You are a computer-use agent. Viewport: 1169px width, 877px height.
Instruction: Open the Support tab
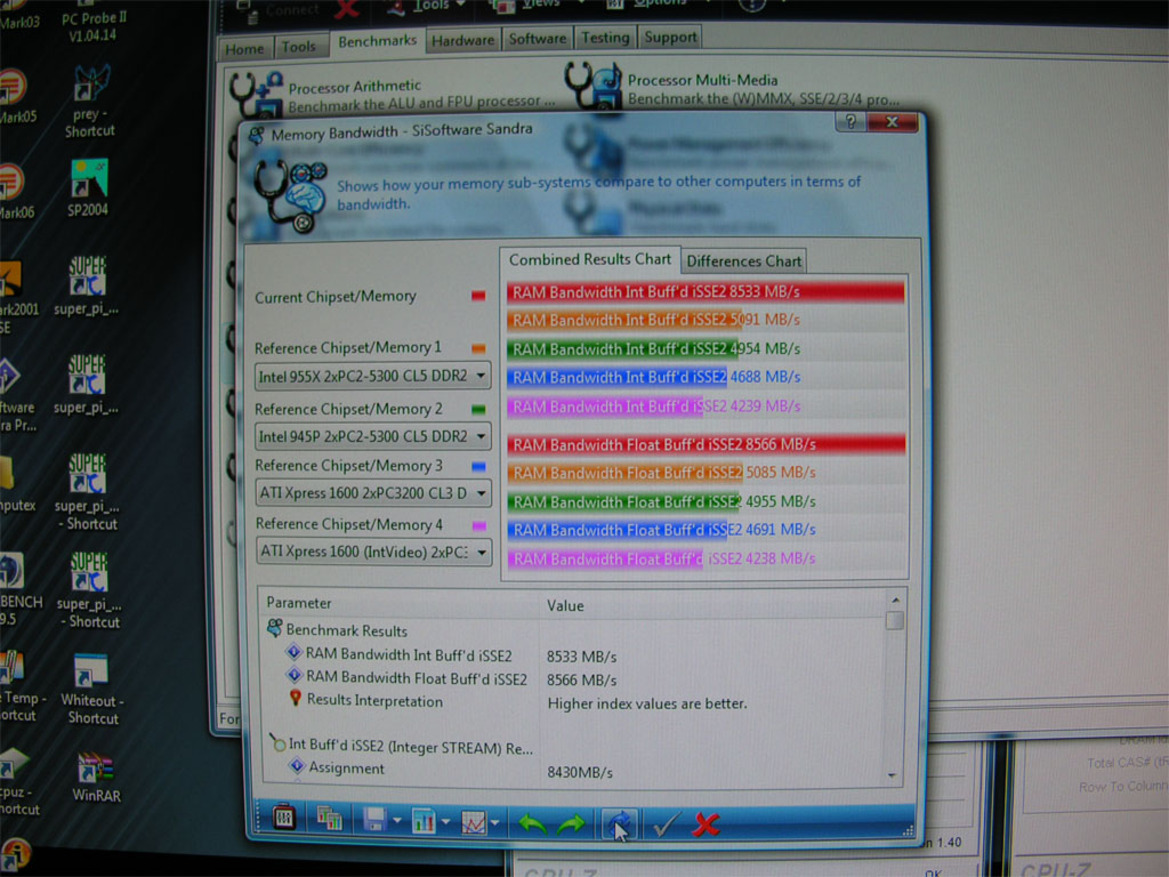pos(670,37)
